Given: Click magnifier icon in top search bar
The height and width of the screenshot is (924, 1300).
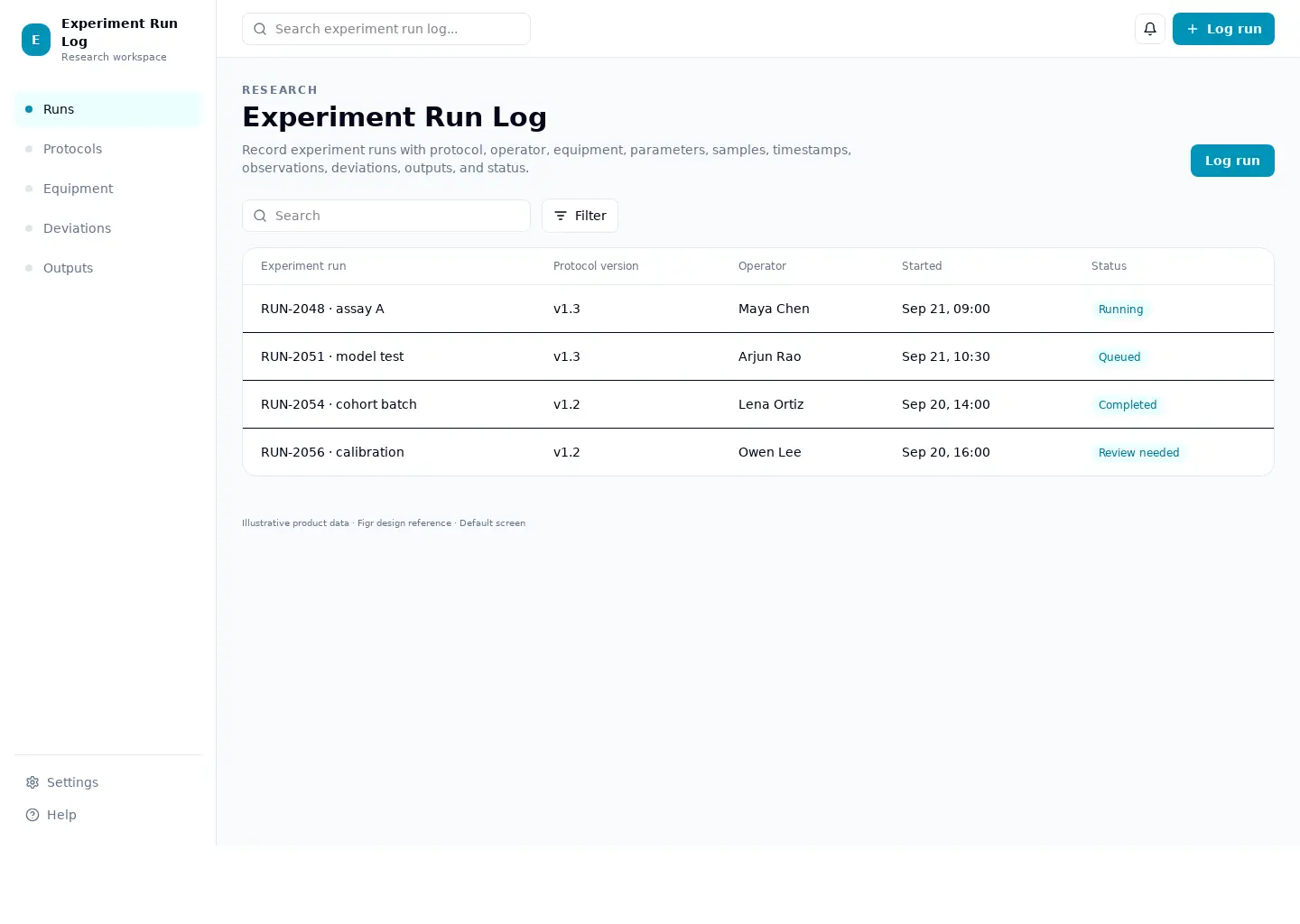Looking at the screenshot, I should click(260, 29).
